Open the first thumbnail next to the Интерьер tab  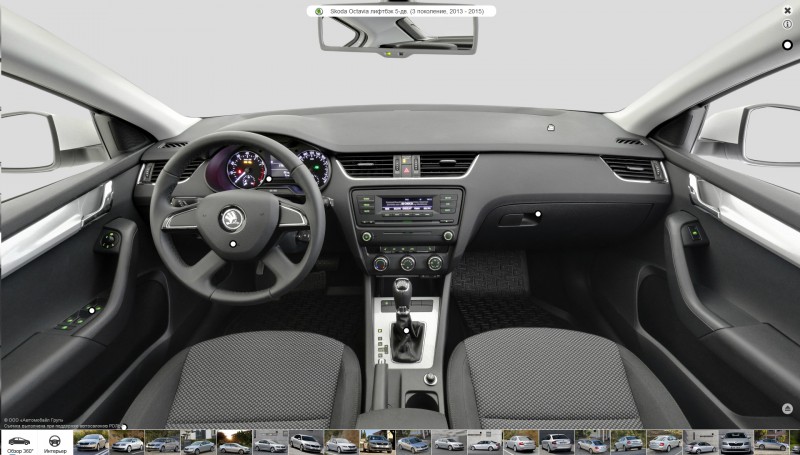tap(91, 442)
